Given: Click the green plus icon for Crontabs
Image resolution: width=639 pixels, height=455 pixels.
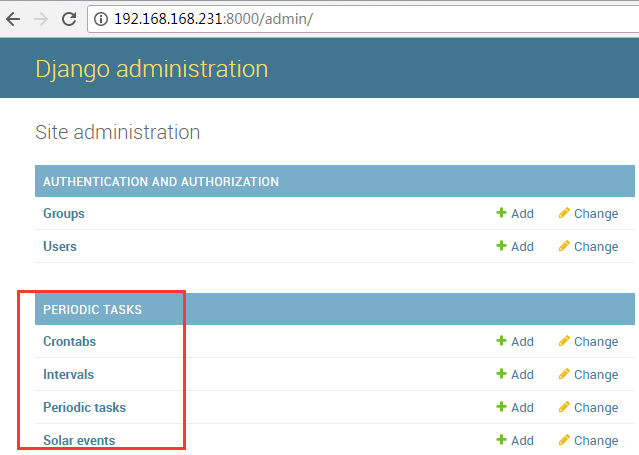Looking at the screenshot, I should [501, 341].
